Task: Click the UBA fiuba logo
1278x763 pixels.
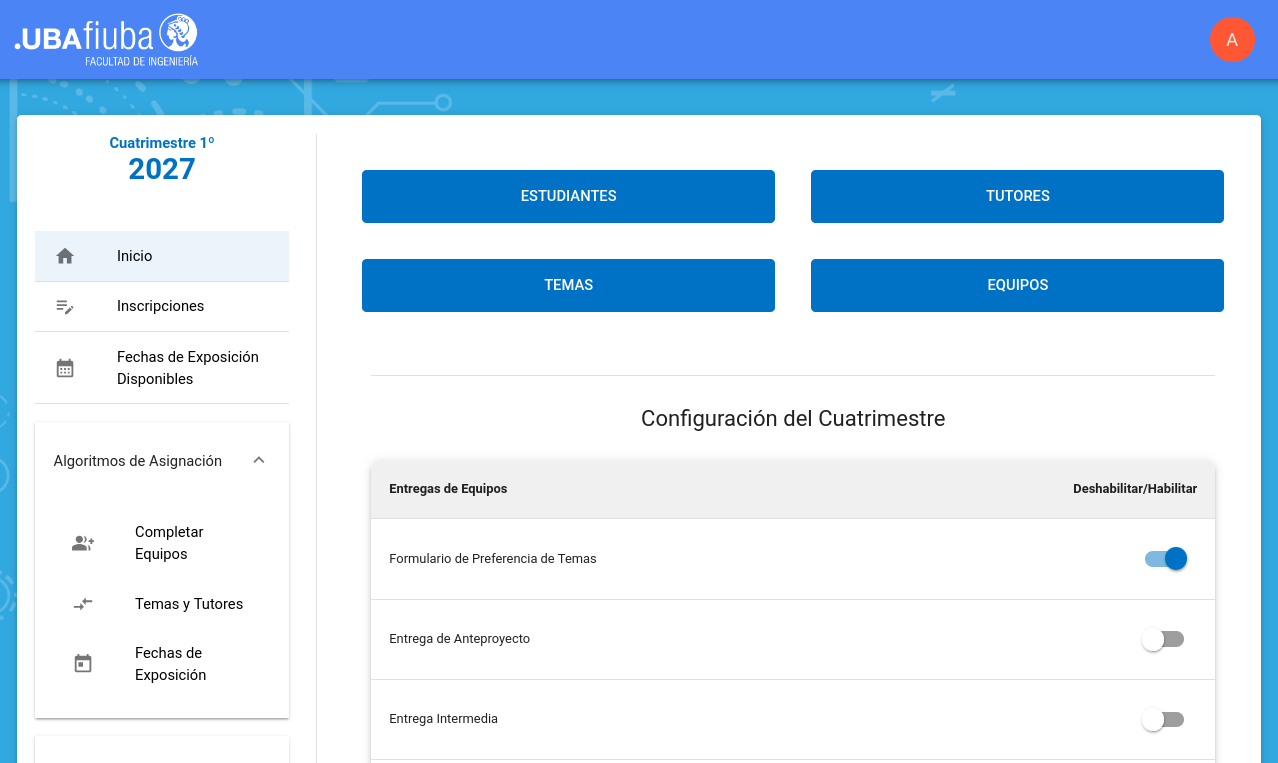Action: pos(106,40)
